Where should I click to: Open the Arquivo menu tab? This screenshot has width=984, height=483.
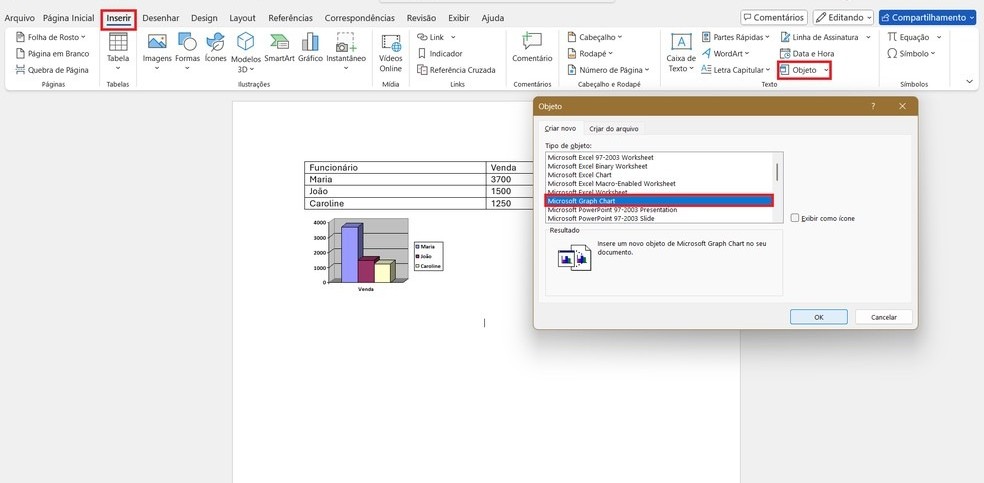(19, 18)
